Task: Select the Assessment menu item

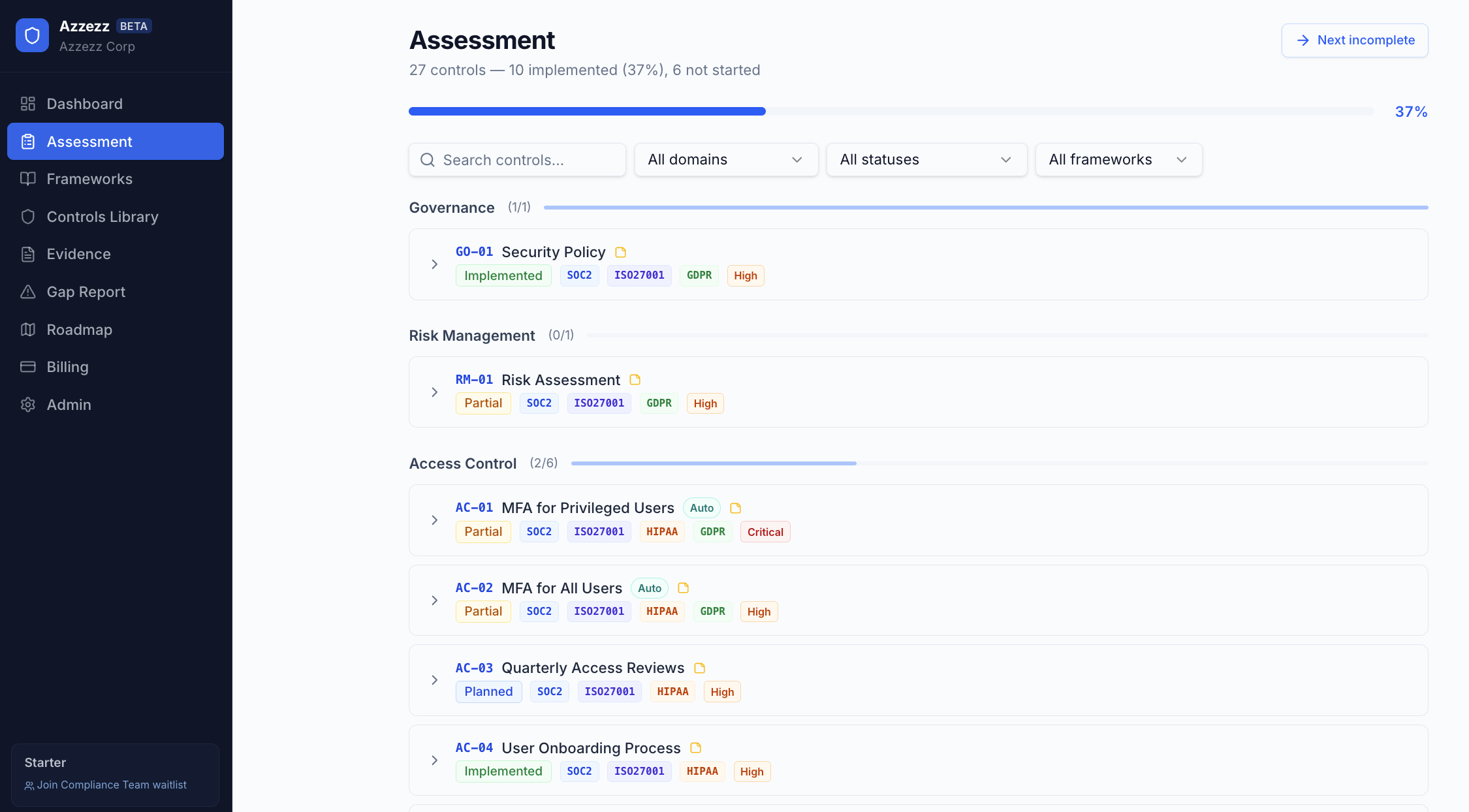Action: click(x=116, y=142)
